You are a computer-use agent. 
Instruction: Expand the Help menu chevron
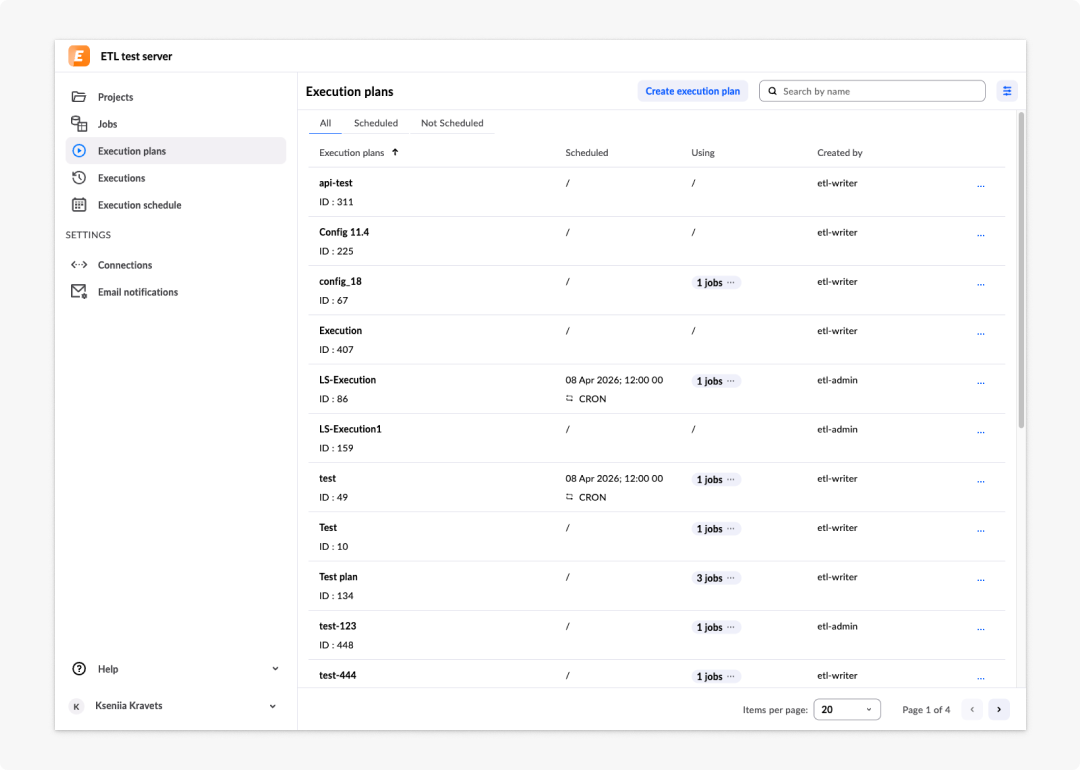coord(275,669)
